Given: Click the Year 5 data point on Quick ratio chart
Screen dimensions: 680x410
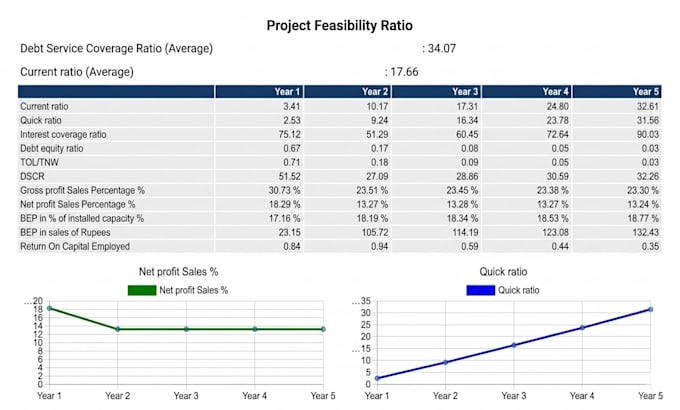Looking at the screenshot, I should pyautogui.click(x=651, y=309).
